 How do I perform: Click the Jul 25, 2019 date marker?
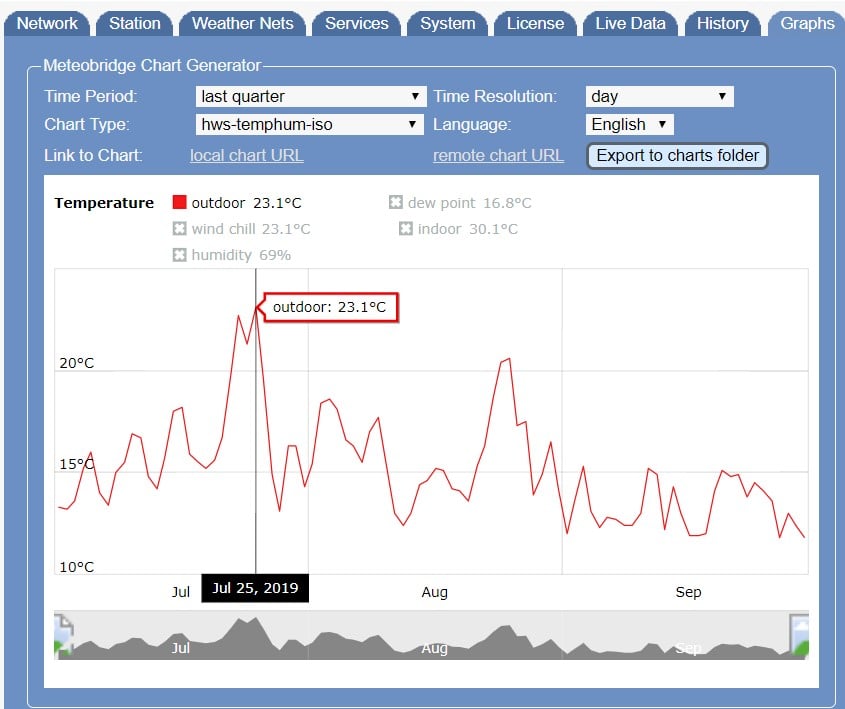click(x=255, y=588)
